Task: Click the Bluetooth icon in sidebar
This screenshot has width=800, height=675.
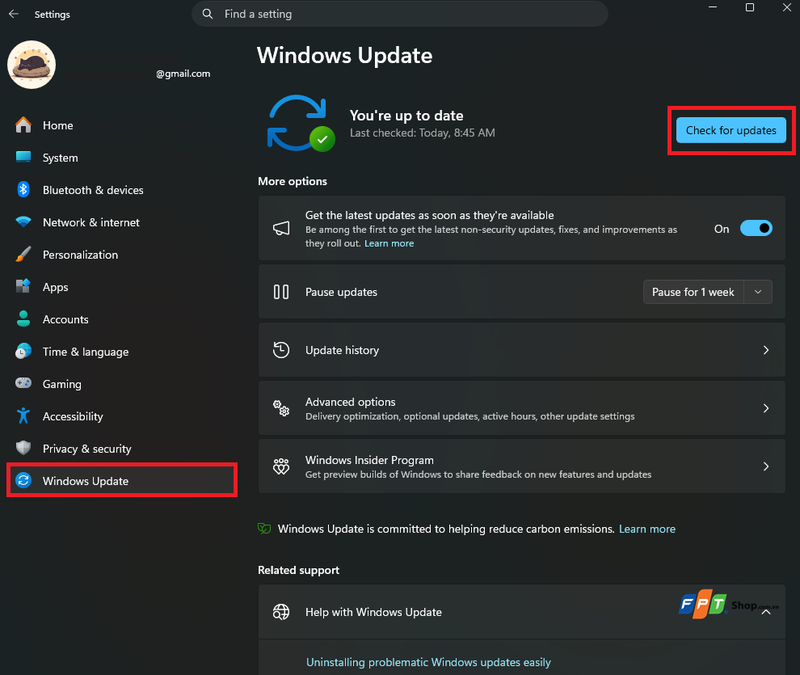Action: pyautogui.click(x=23, y=189)
